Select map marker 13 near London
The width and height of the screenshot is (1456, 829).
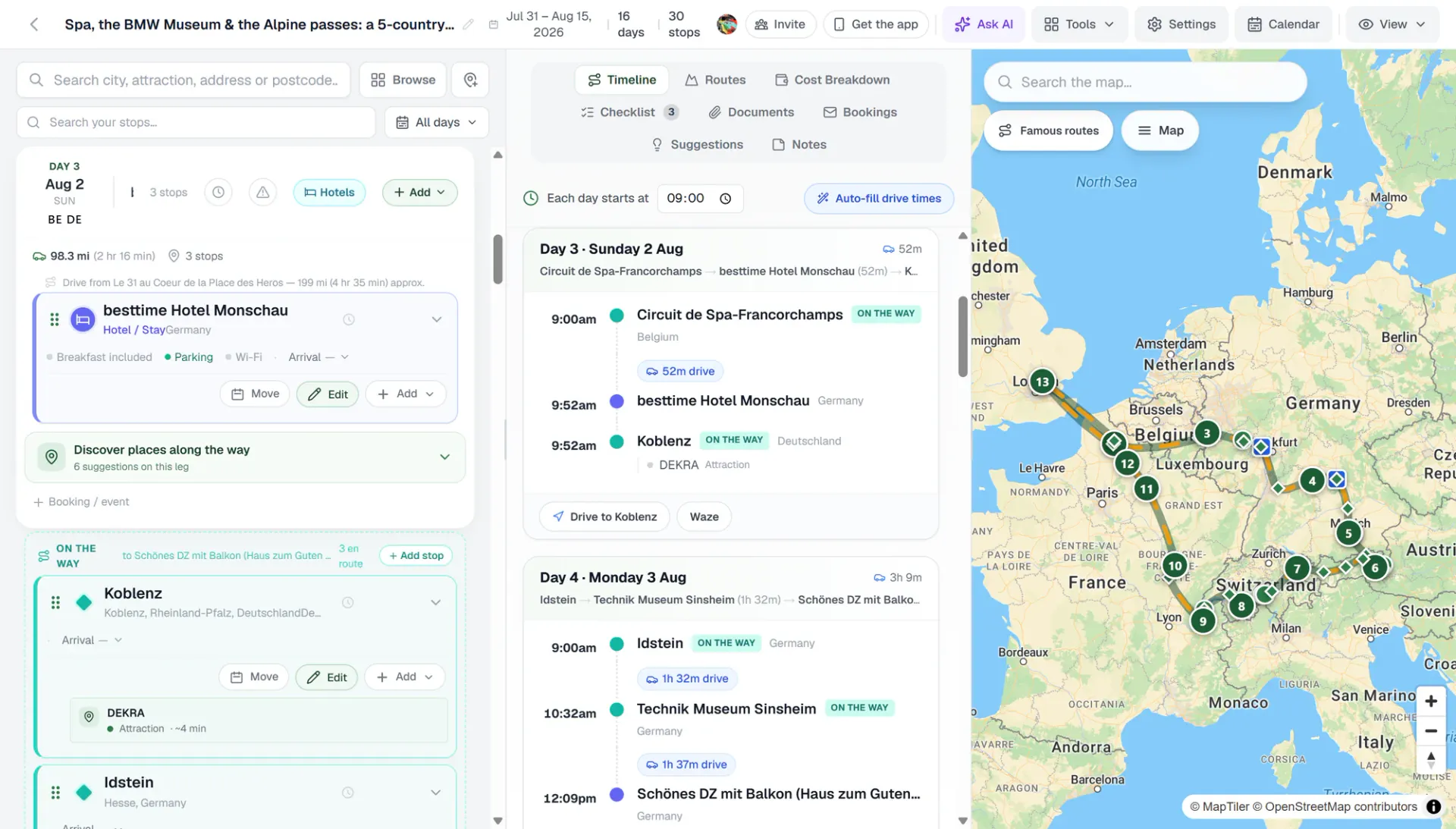coord(1043,382)
